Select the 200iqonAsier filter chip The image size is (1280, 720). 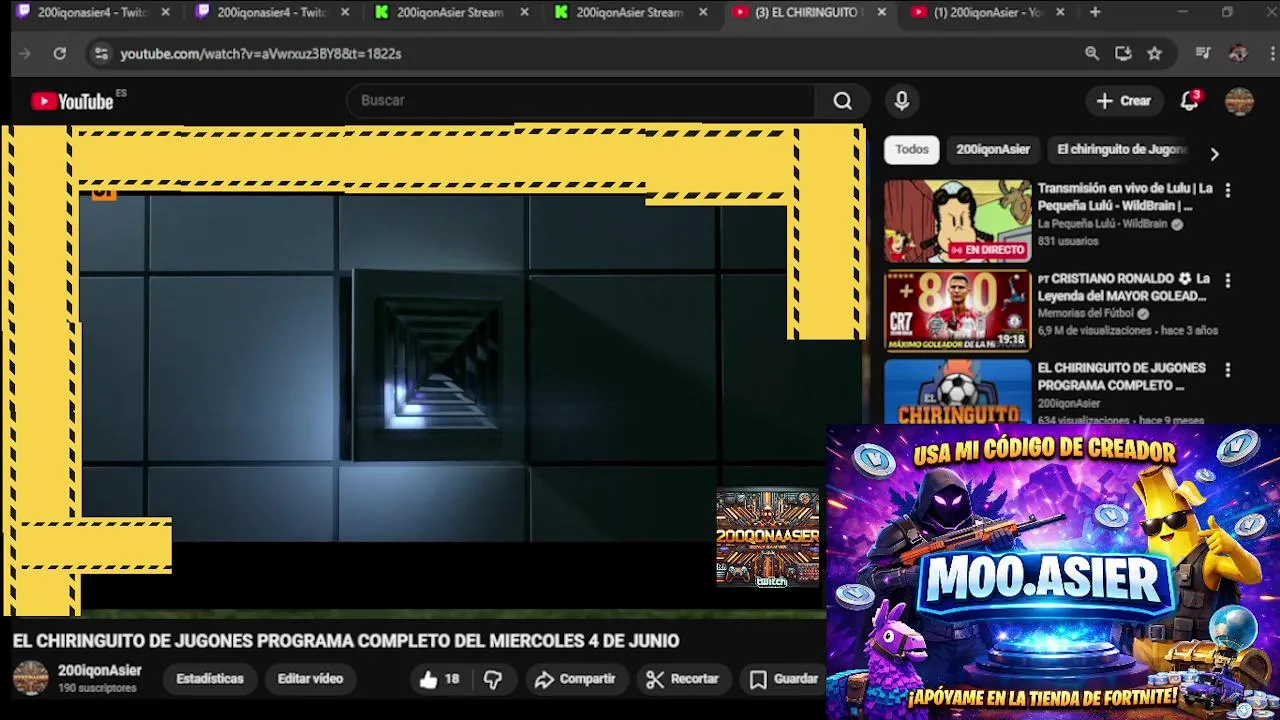[x=993, y=149]
